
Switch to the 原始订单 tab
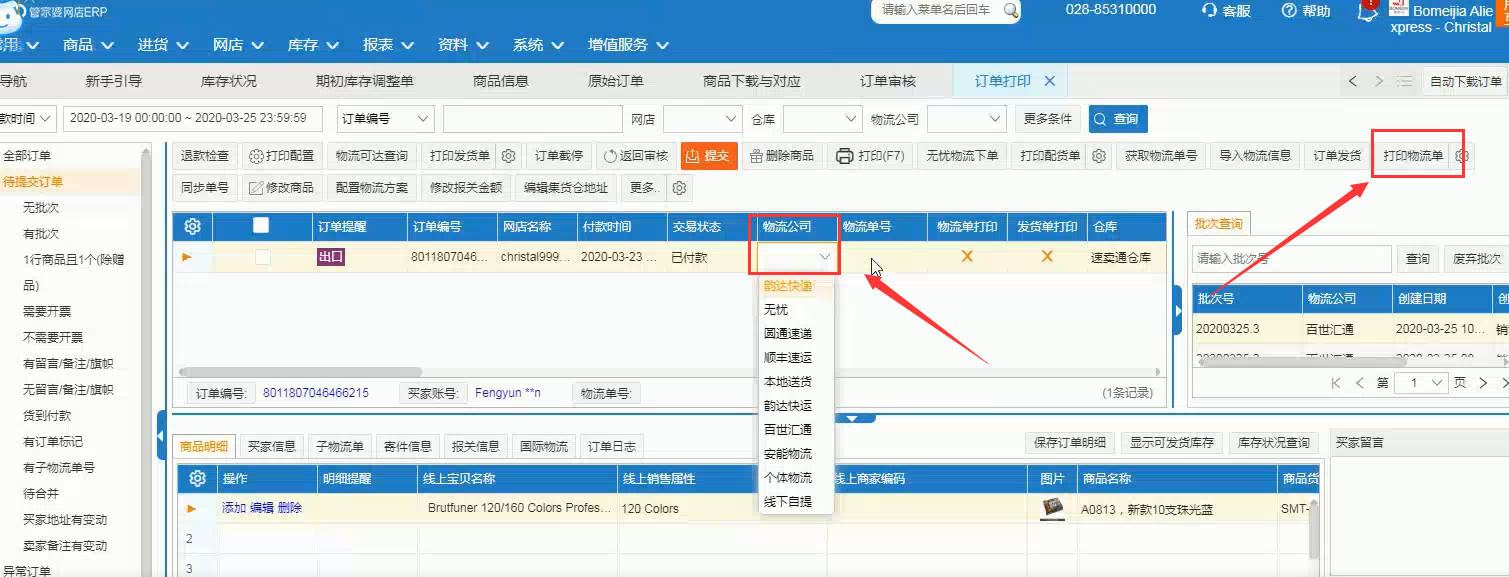coord(615,81)
